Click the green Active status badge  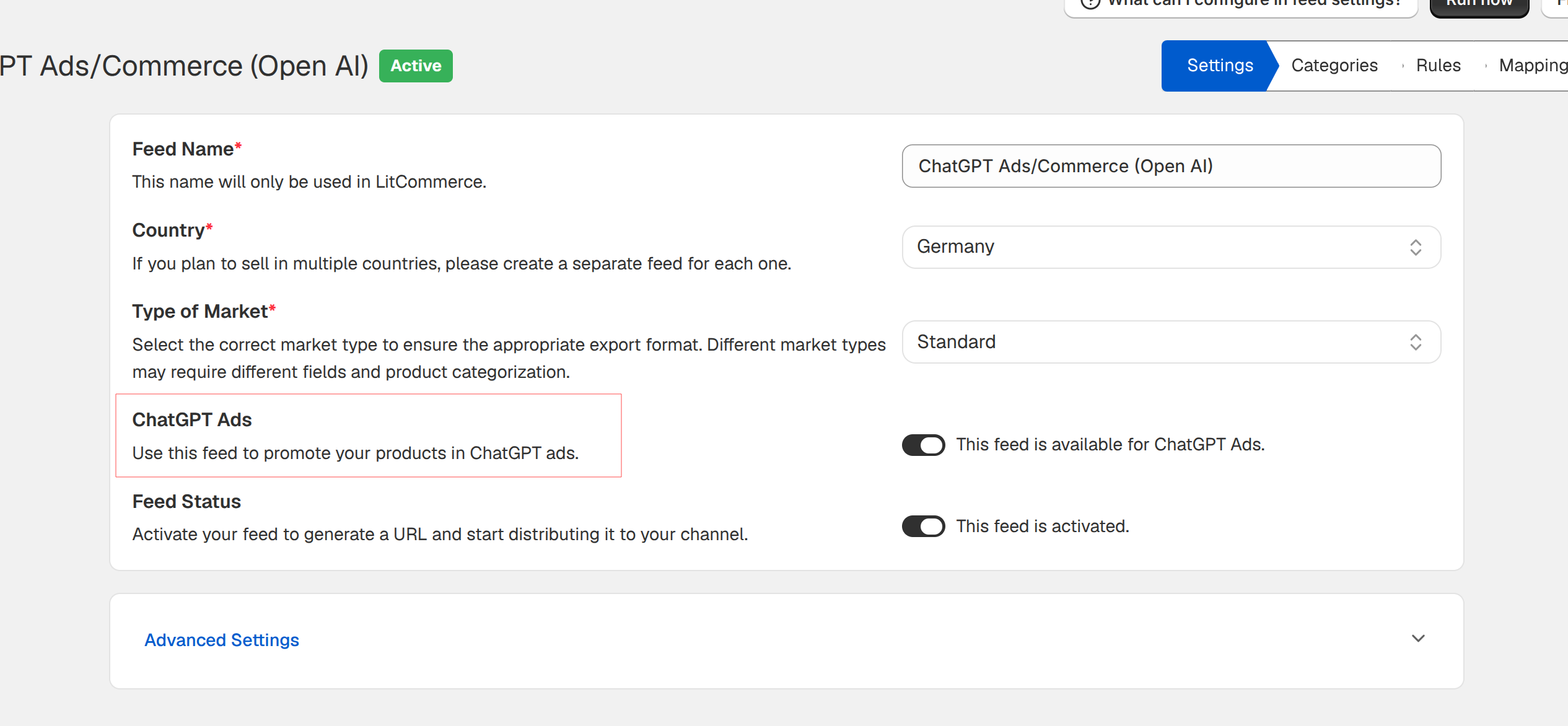[x=416, y=66]
